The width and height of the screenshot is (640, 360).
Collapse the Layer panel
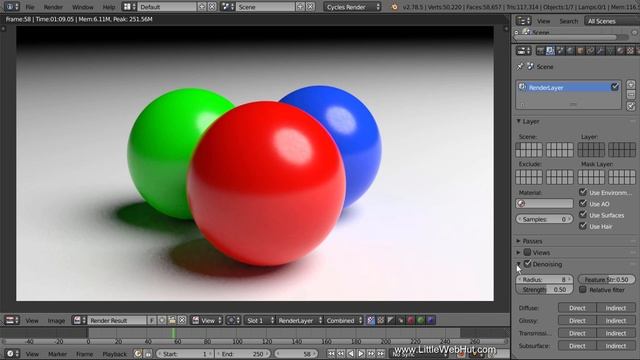click(x=519, y=121)
